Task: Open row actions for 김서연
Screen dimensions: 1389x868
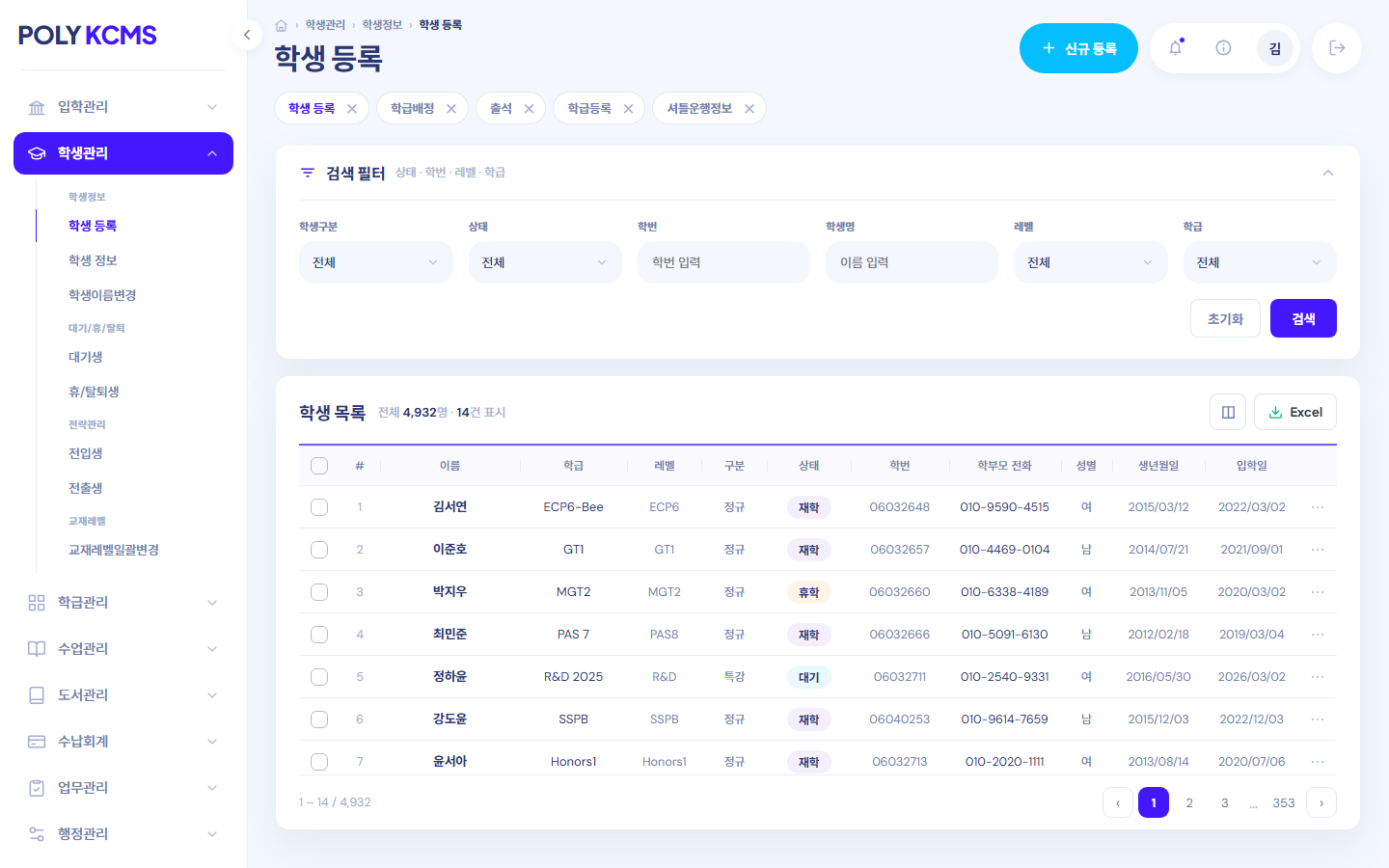Action: [x=1318, y=507]
